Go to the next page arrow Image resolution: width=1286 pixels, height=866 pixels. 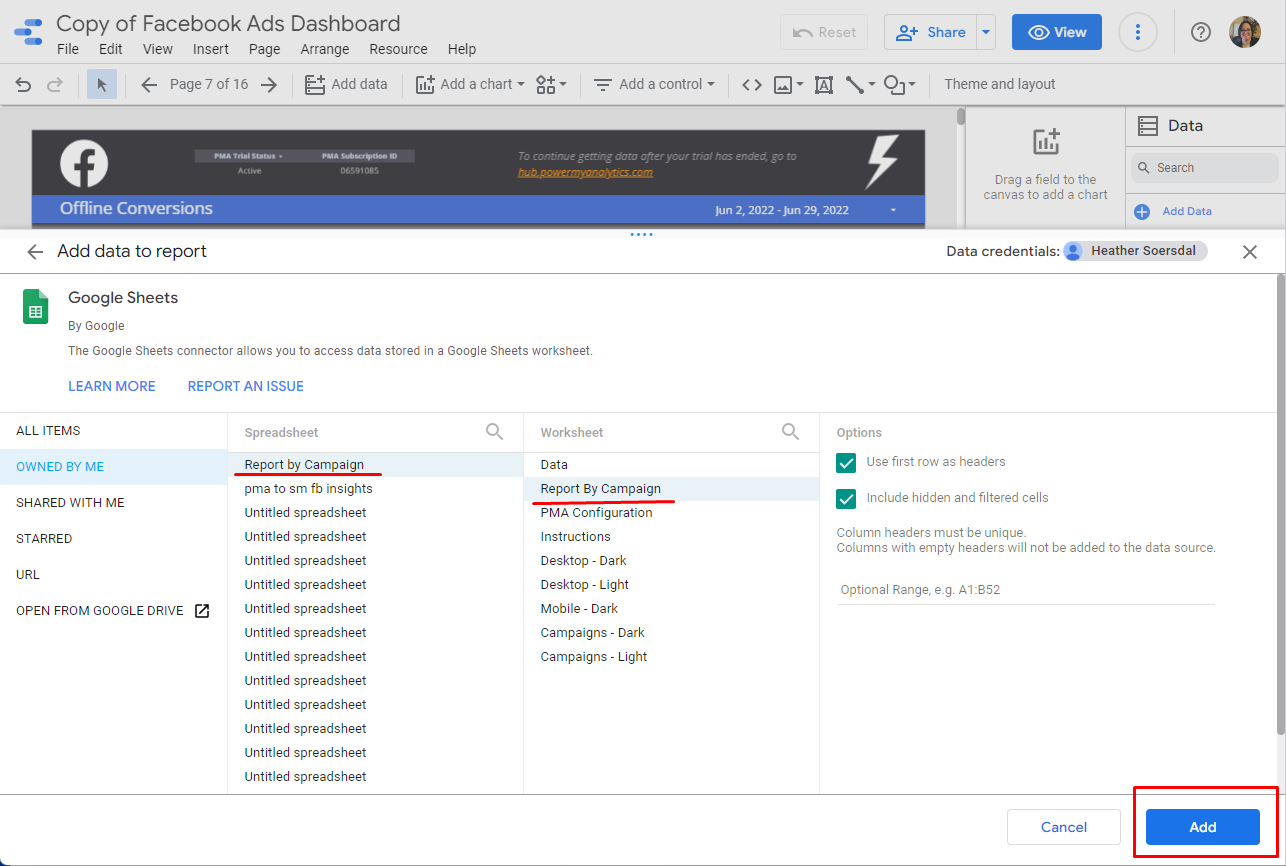pyautogui.click(x=268, y=85)
